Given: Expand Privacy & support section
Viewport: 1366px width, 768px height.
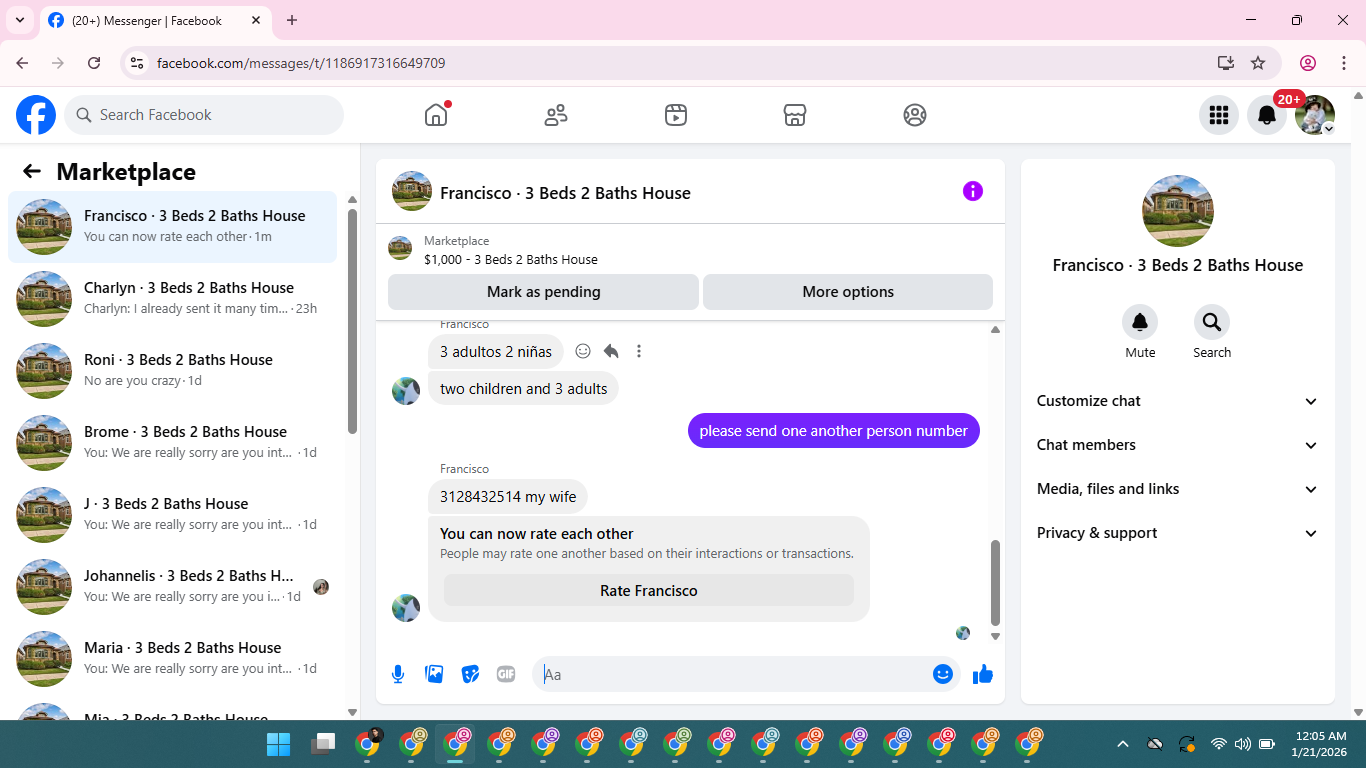Looking at the screenshot, I should [x=1178, y=533].
